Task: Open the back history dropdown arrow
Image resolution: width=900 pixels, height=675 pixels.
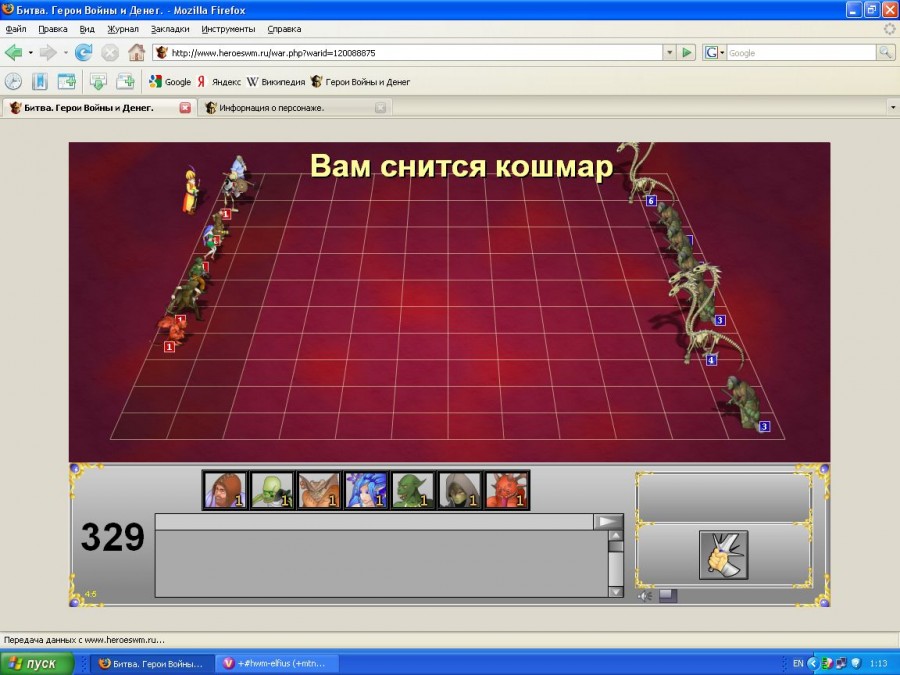Action: click(30, 53)
